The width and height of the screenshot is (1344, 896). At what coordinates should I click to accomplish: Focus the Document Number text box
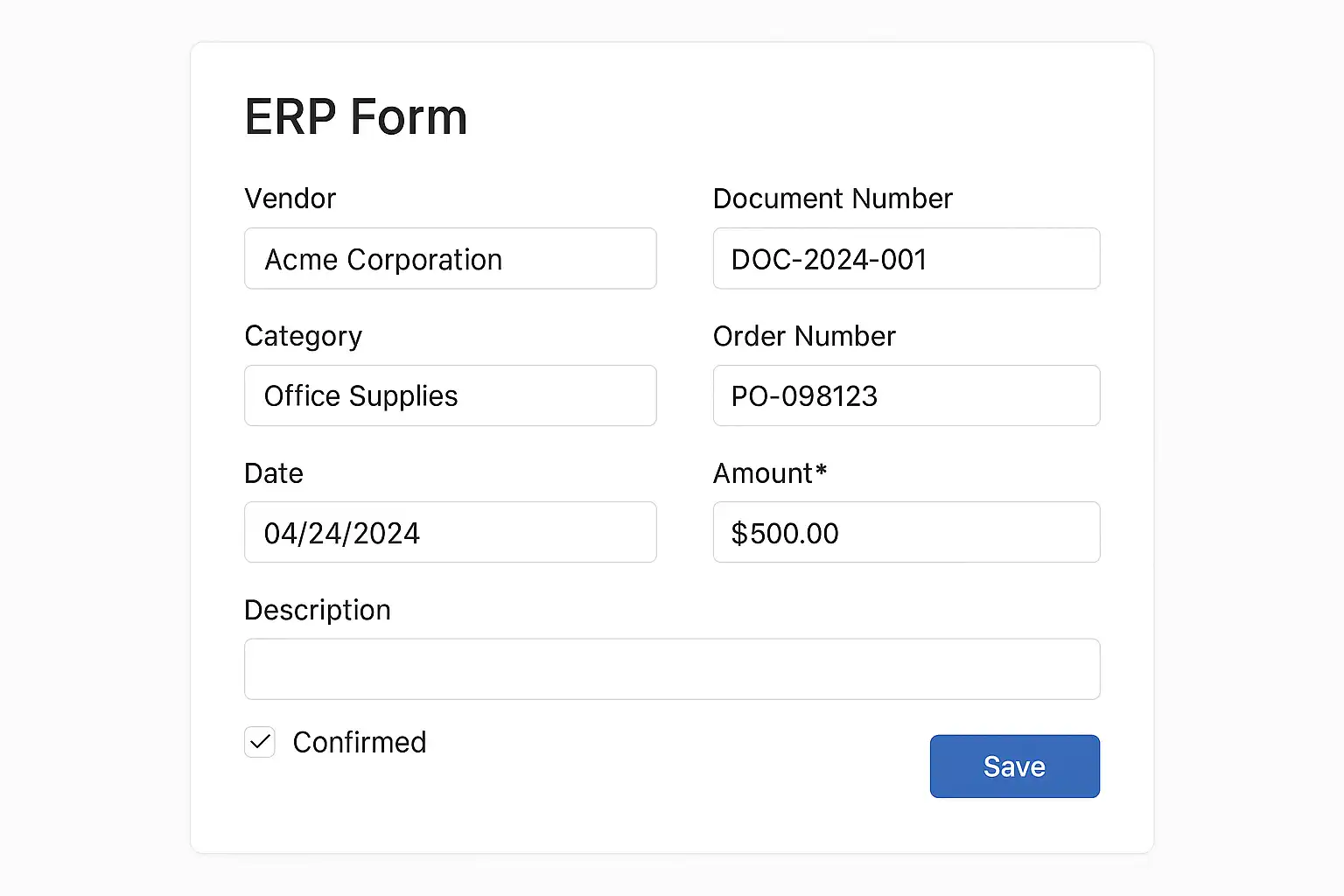(x=906, y=259)
